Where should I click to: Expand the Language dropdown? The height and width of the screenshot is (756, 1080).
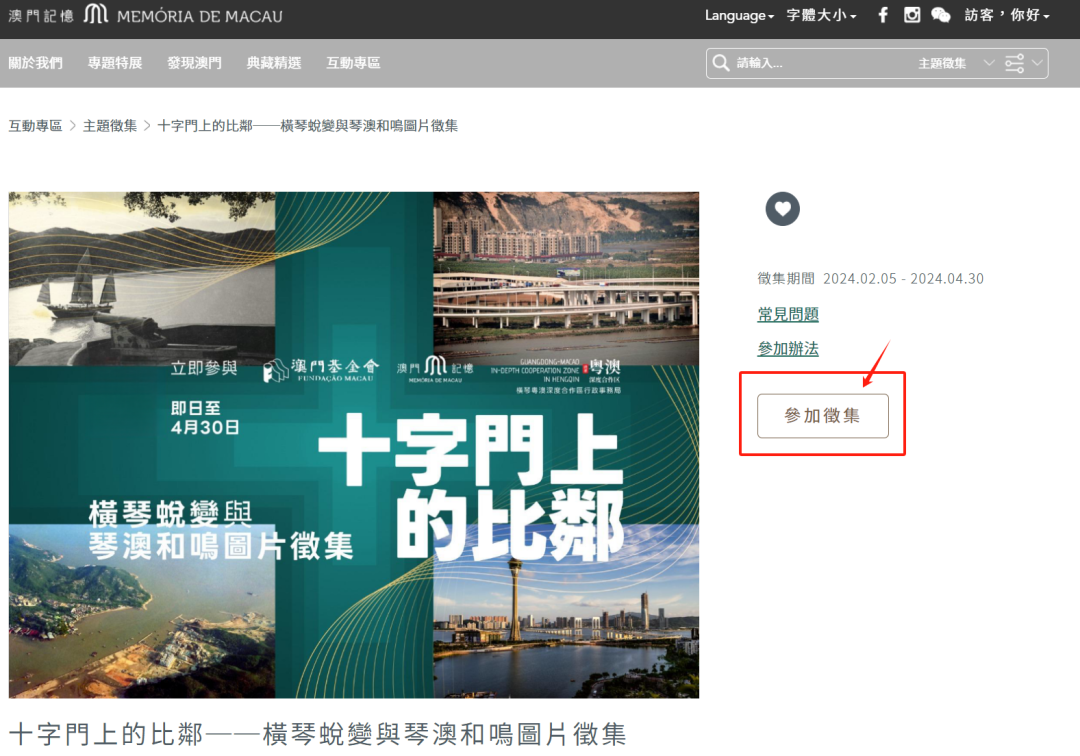[739, 15]
